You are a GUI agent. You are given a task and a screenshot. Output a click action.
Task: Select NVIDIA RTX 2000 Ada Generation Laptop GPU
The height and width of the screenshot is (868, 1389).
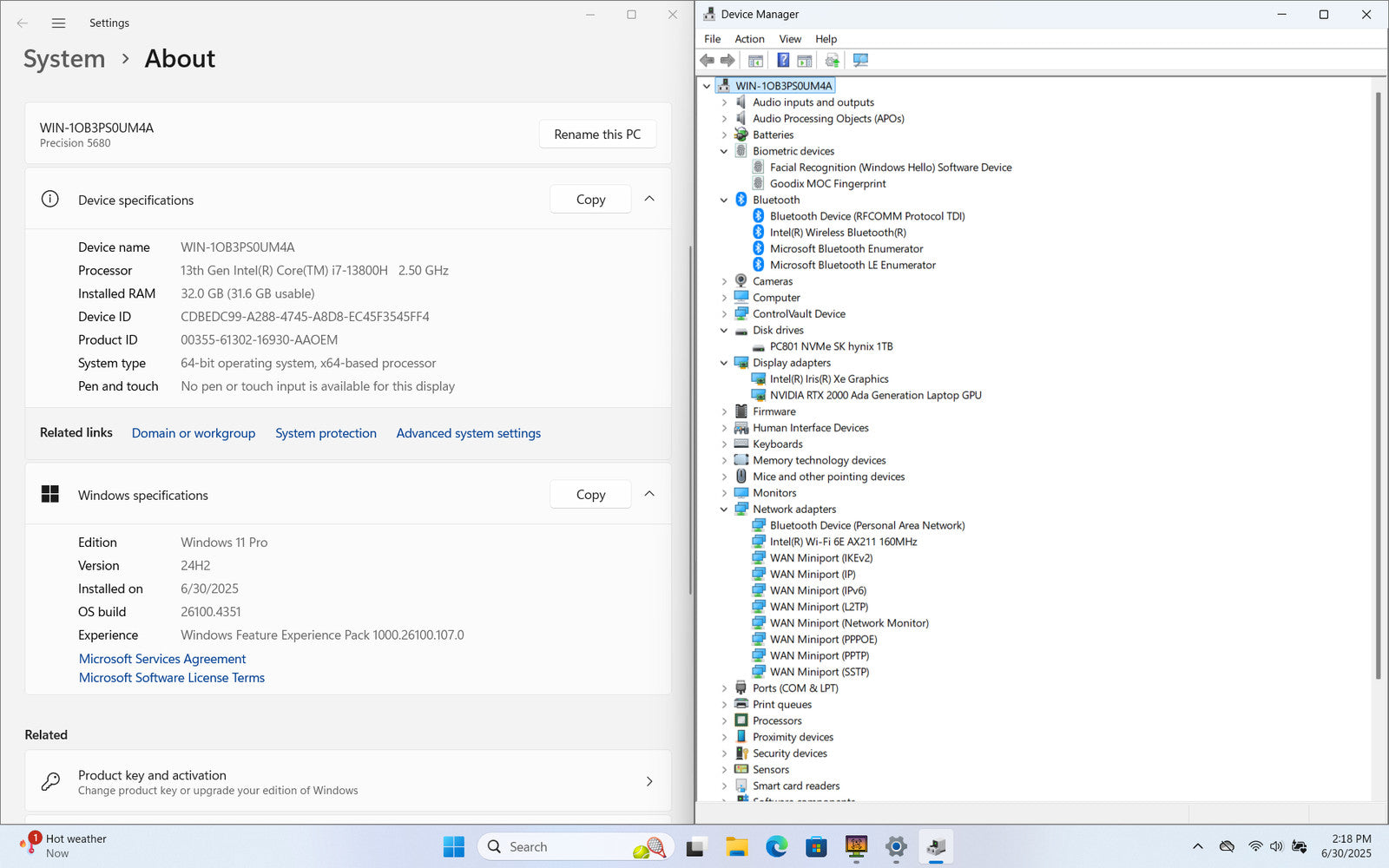click(875, 396)
